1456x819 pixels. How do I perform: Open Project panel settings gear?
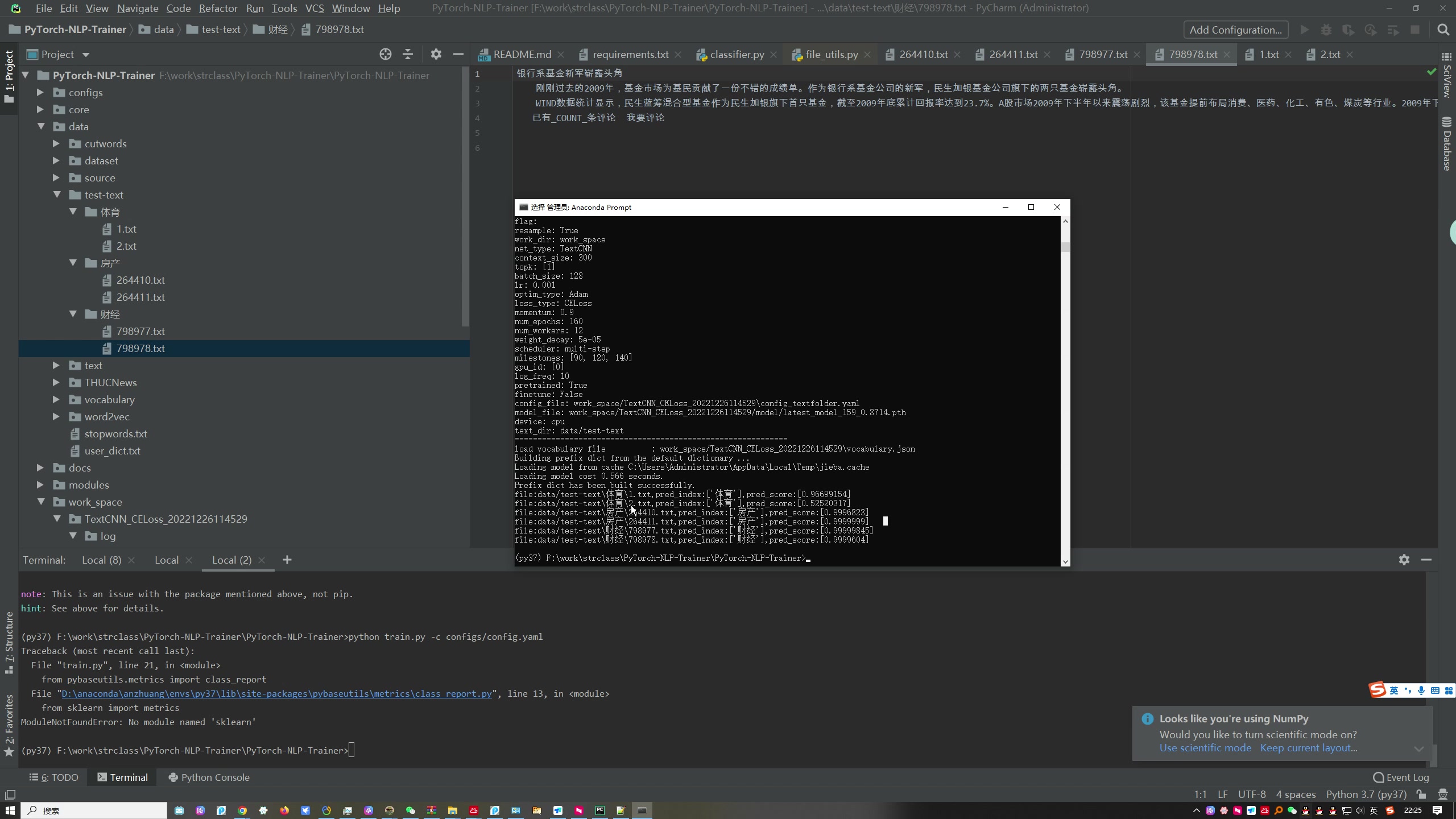point(436,55)
